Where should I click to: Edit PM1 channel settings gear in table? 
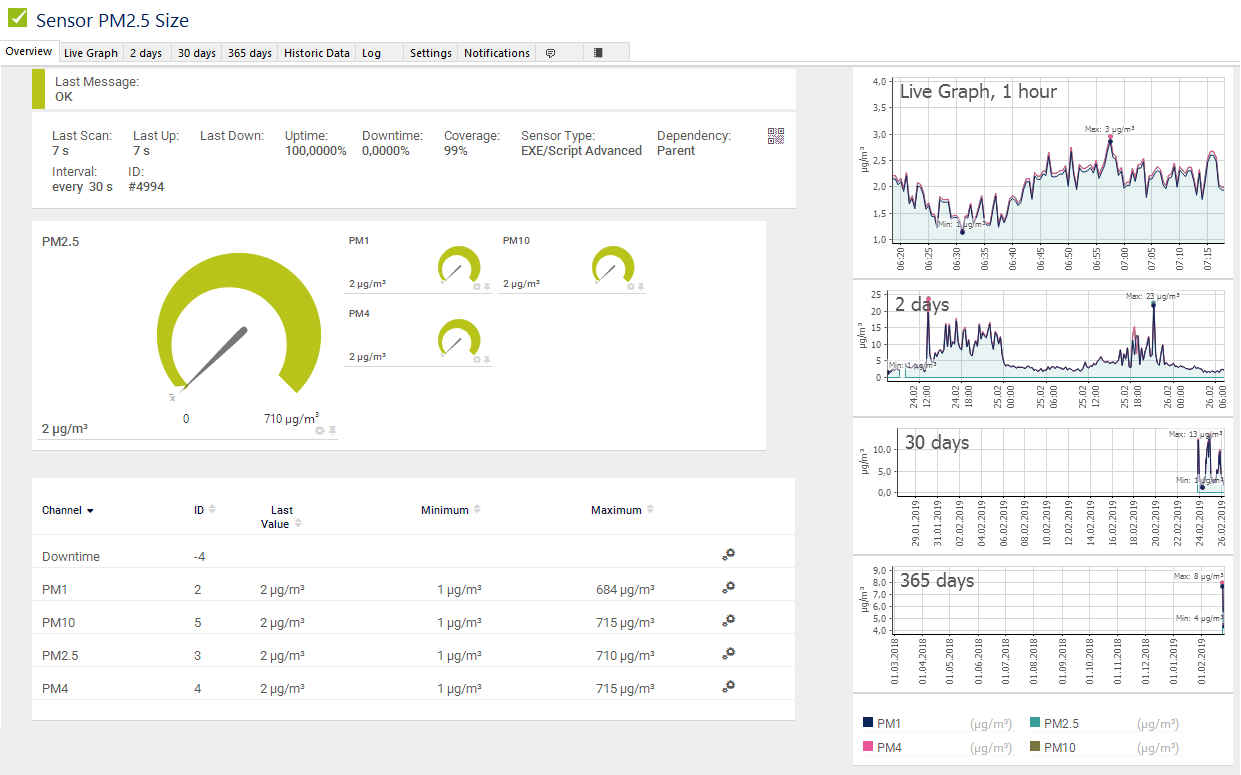729,587
